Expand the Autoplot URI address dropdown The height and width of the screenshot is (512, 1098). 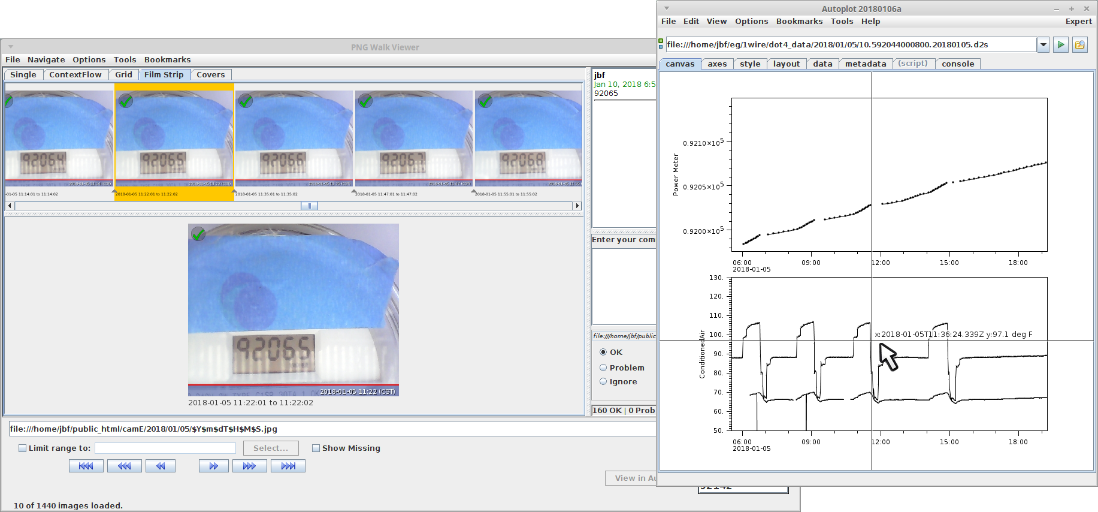1043,45
